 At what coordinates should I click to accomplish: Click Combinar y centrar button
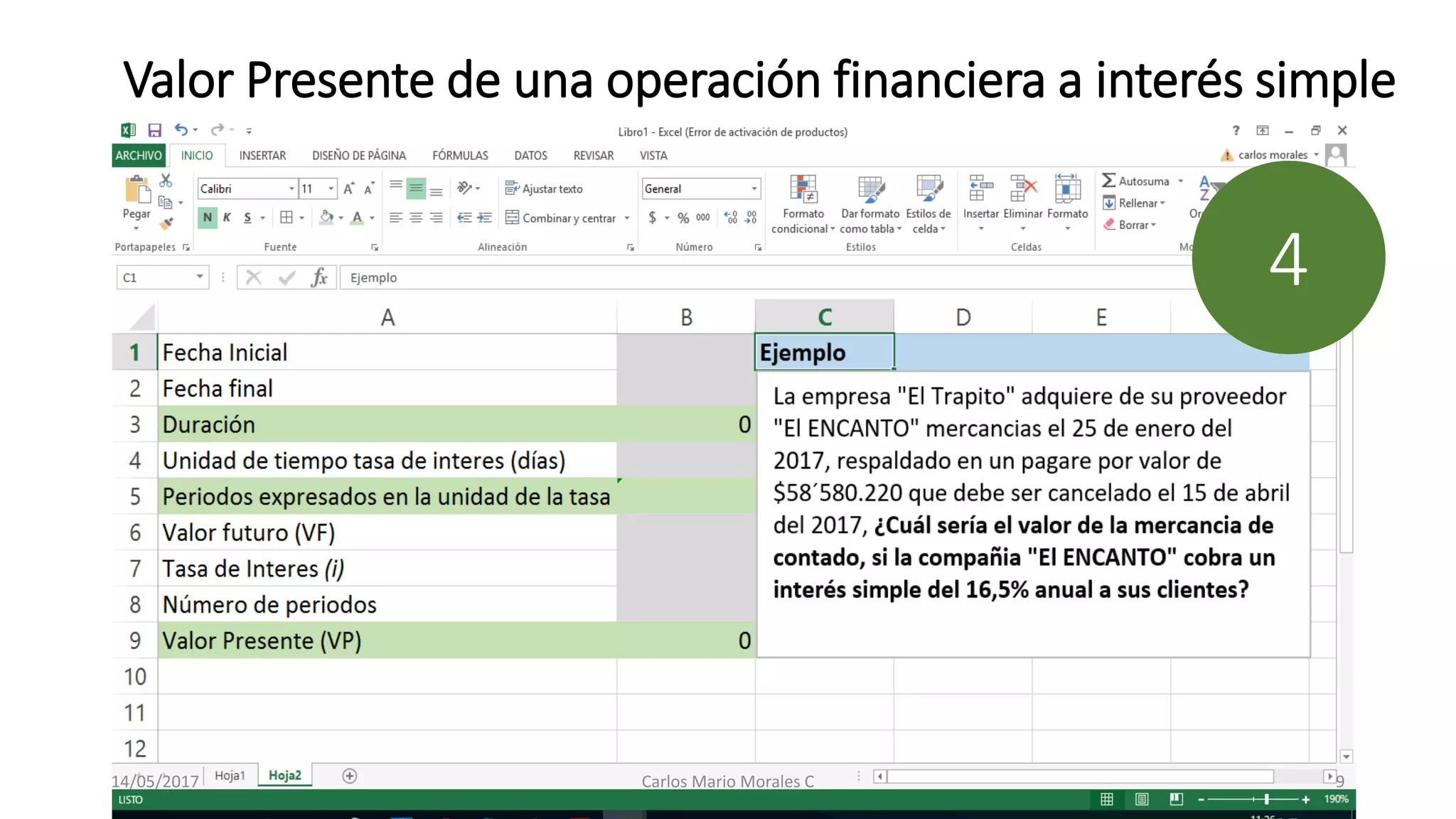pos(561,218)
